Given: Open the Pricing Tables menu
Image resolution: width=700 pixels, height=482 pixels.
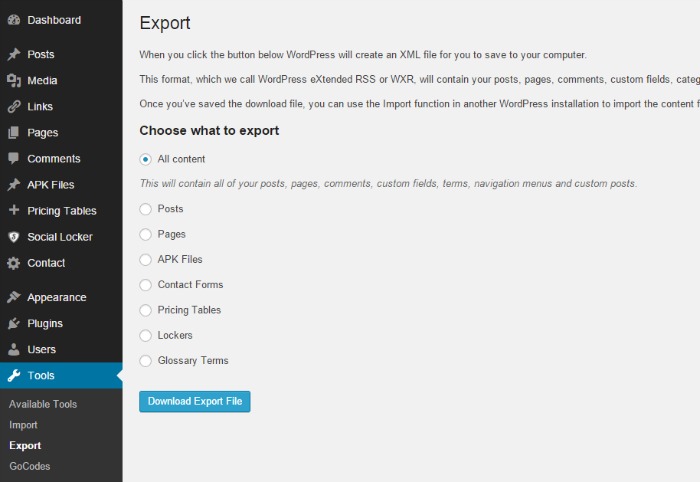Looking at the screenshot, I should click(x=61, y=211).
